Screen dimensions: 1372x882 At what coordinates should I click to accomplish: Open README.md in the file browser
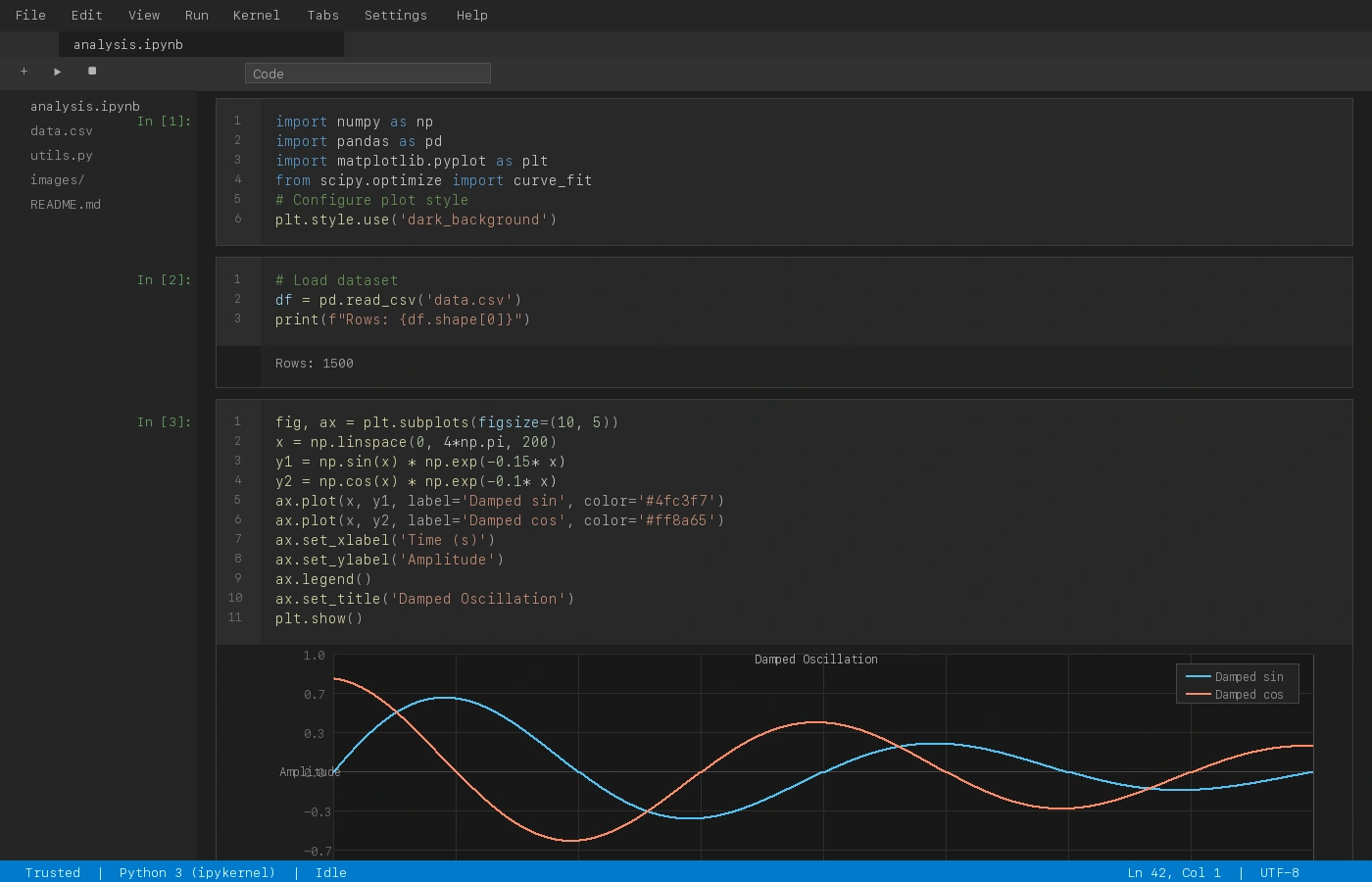[65, 204]
